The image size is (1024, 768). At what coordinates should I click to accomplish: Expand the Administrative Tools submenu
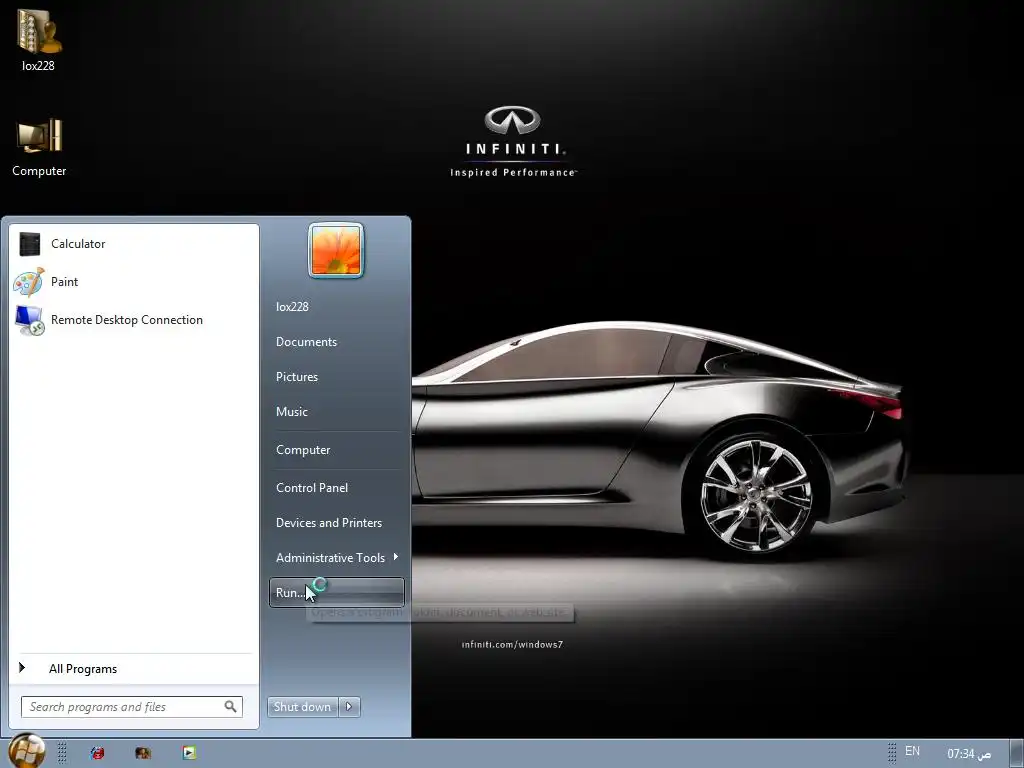[x=336, y=558]
